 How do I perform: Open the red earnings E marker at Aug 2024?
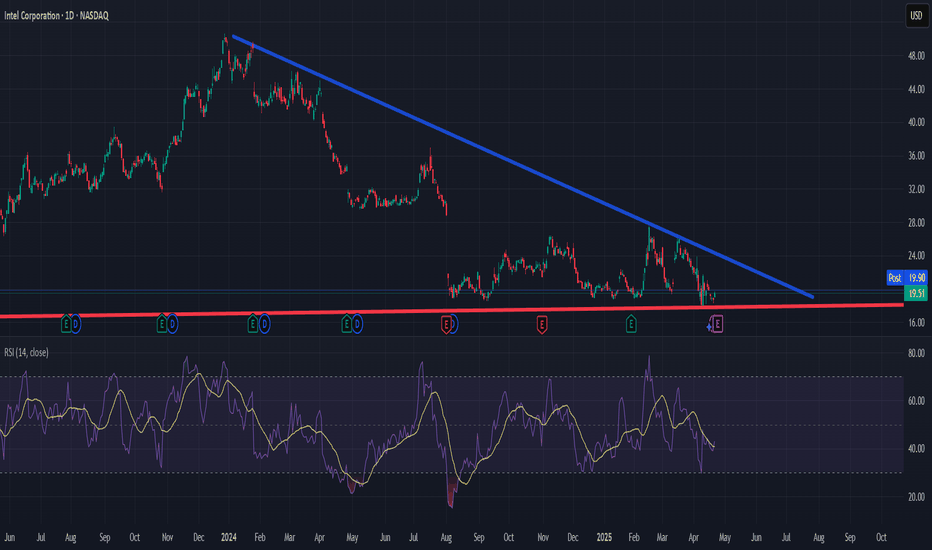pyautogui.click(x=446, y=325)
